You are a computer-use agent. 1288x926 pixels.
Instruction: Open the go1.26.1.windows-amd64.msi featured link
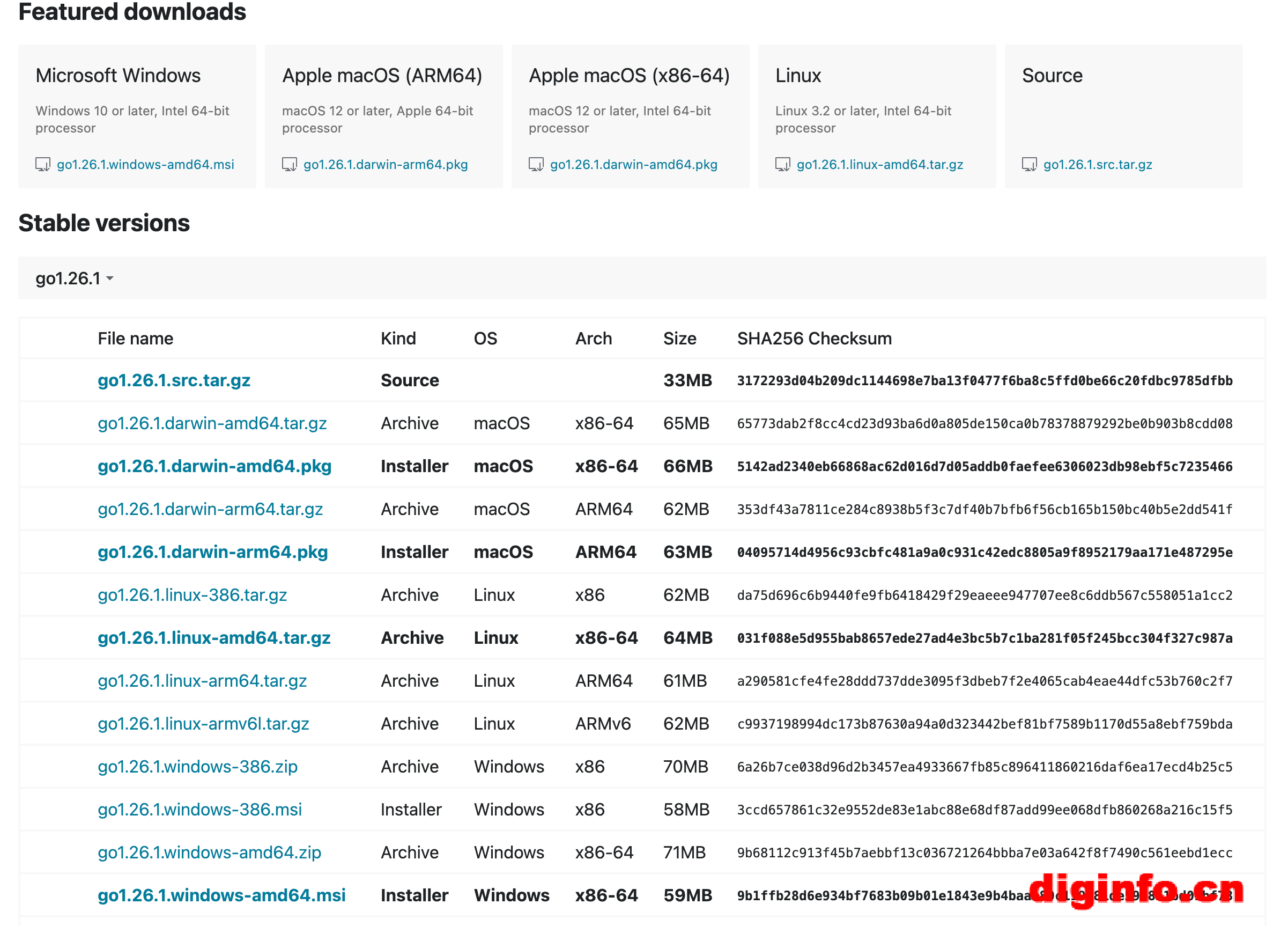tap(145, 164)
